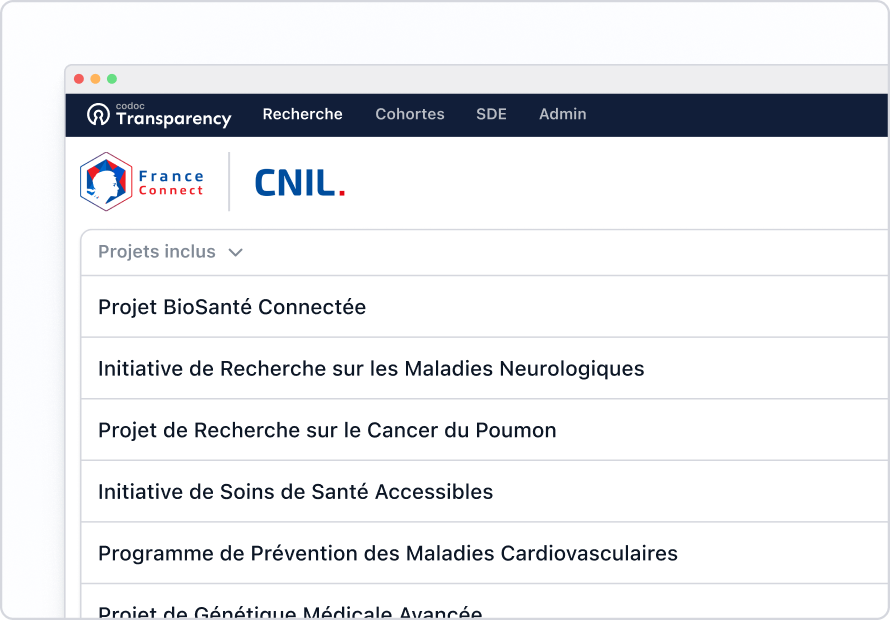Navigate to the Admin menu item
This screenshot has height=620, width=890.
point(562,114)
